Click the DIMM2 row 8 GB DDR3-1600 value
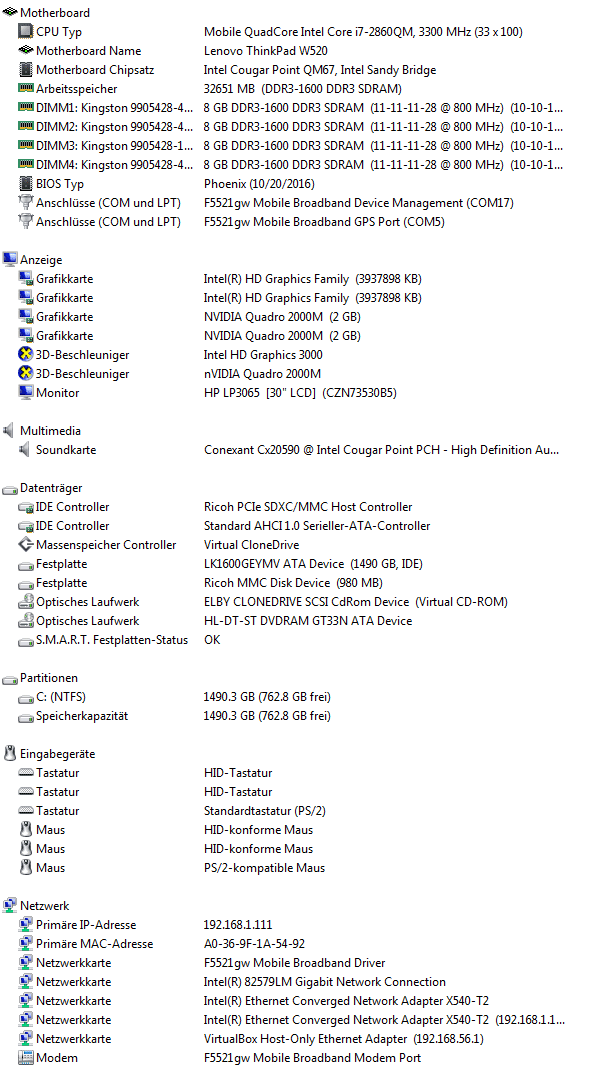This screenshot has height=1081, width=614. point(383,127)
